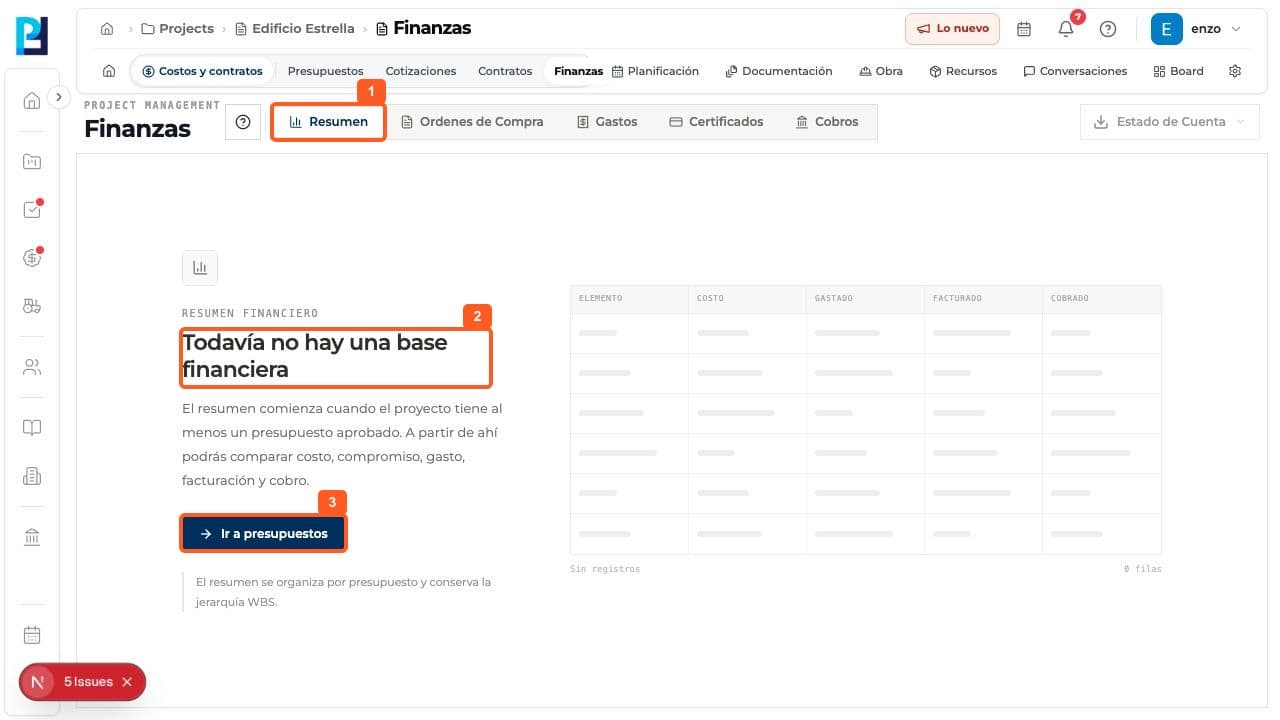Image resolution: width=1280 pixels, height=720 pixels.
Task: Switch to the Gastos tab
Action: (607, 122)
